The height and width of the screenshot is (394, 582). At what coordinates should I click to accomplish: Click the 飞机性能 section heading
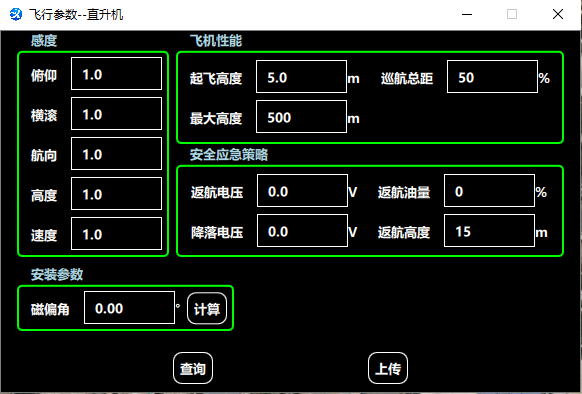point(216,40)
